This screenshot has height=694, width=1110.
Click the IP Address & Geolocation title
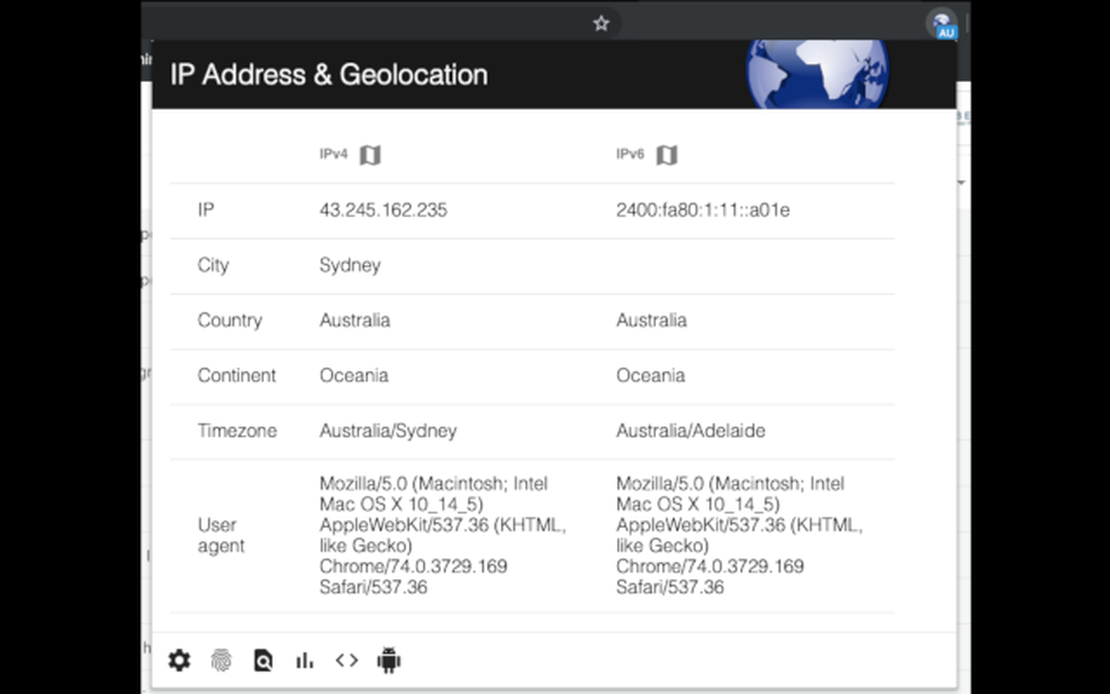(329, 75)
